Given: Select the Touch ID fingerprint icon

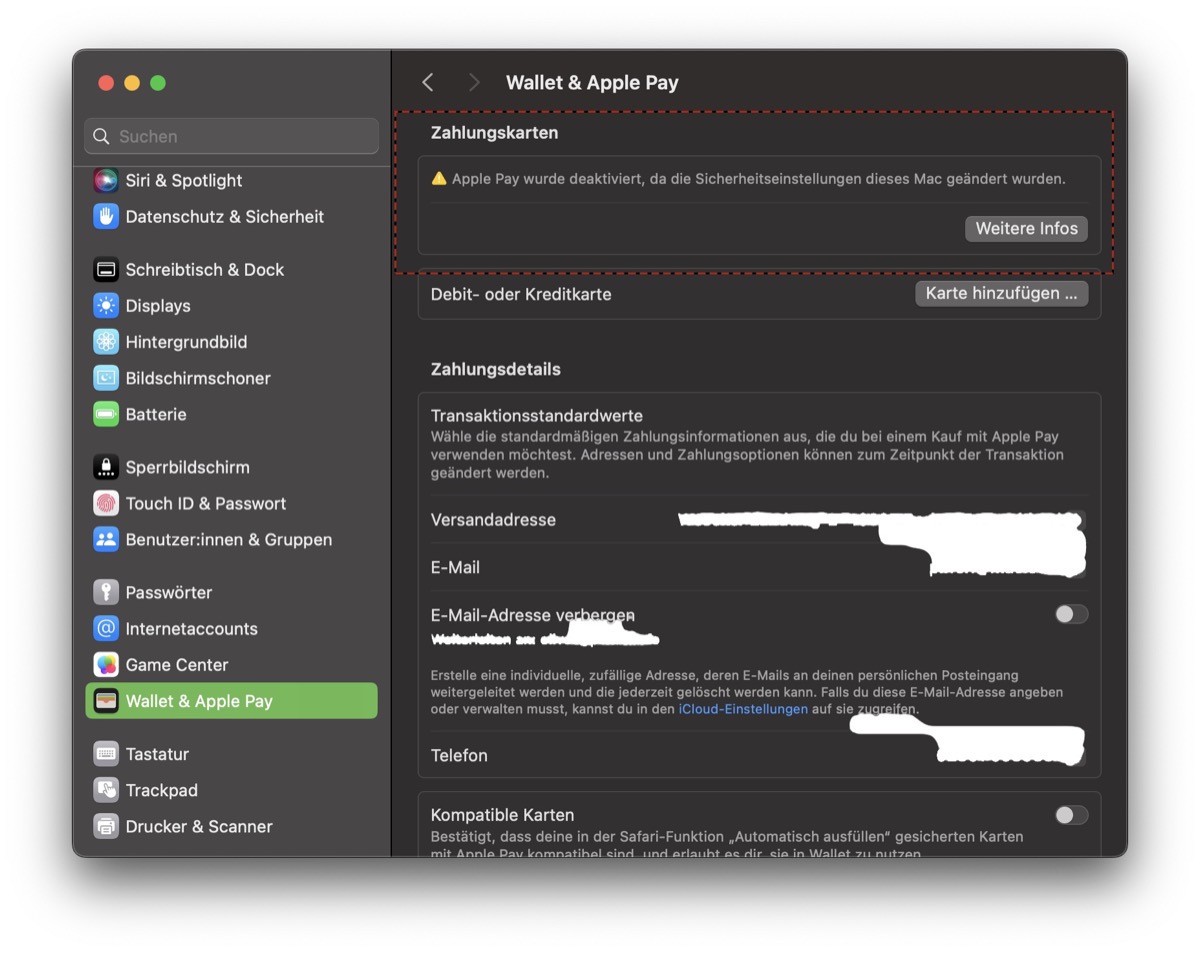Looking at the screenshot, I should (x=106, y=503).
